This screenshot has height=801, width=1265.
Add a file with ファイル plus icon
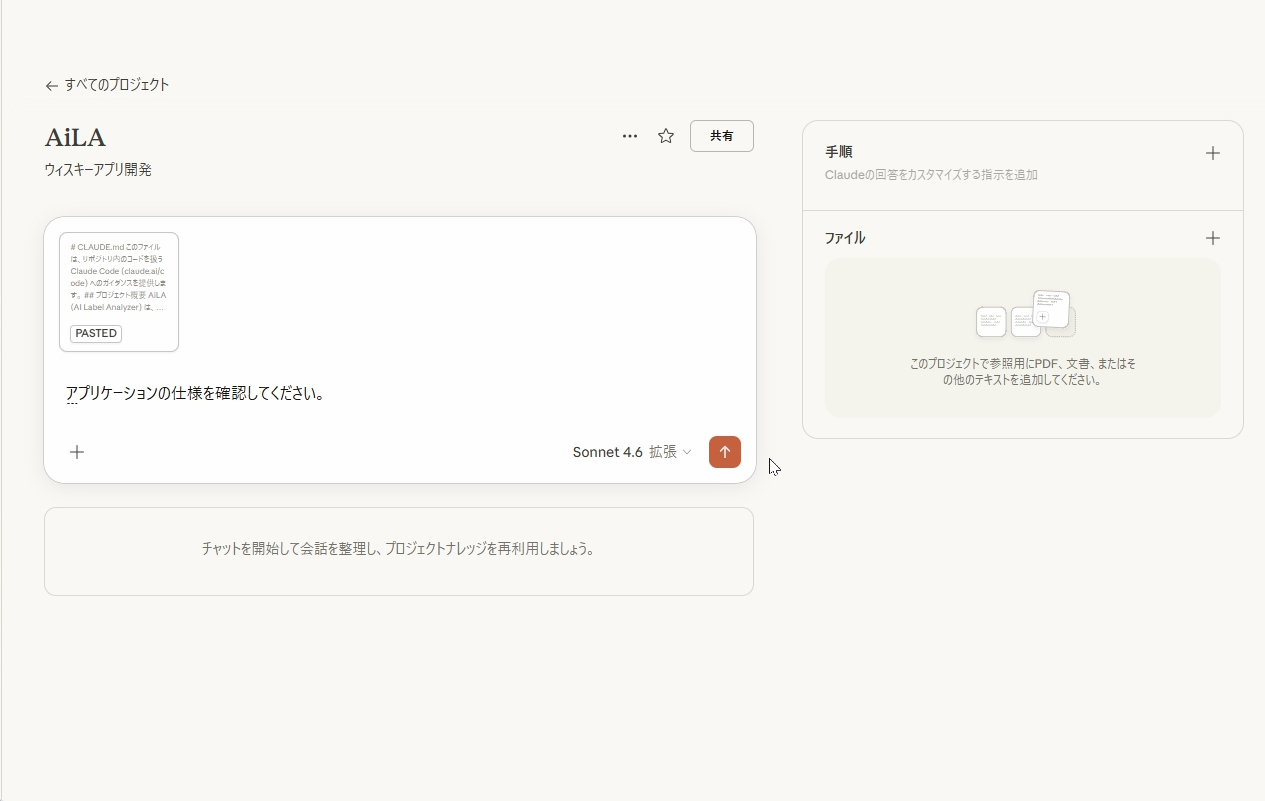[1213, 238]
